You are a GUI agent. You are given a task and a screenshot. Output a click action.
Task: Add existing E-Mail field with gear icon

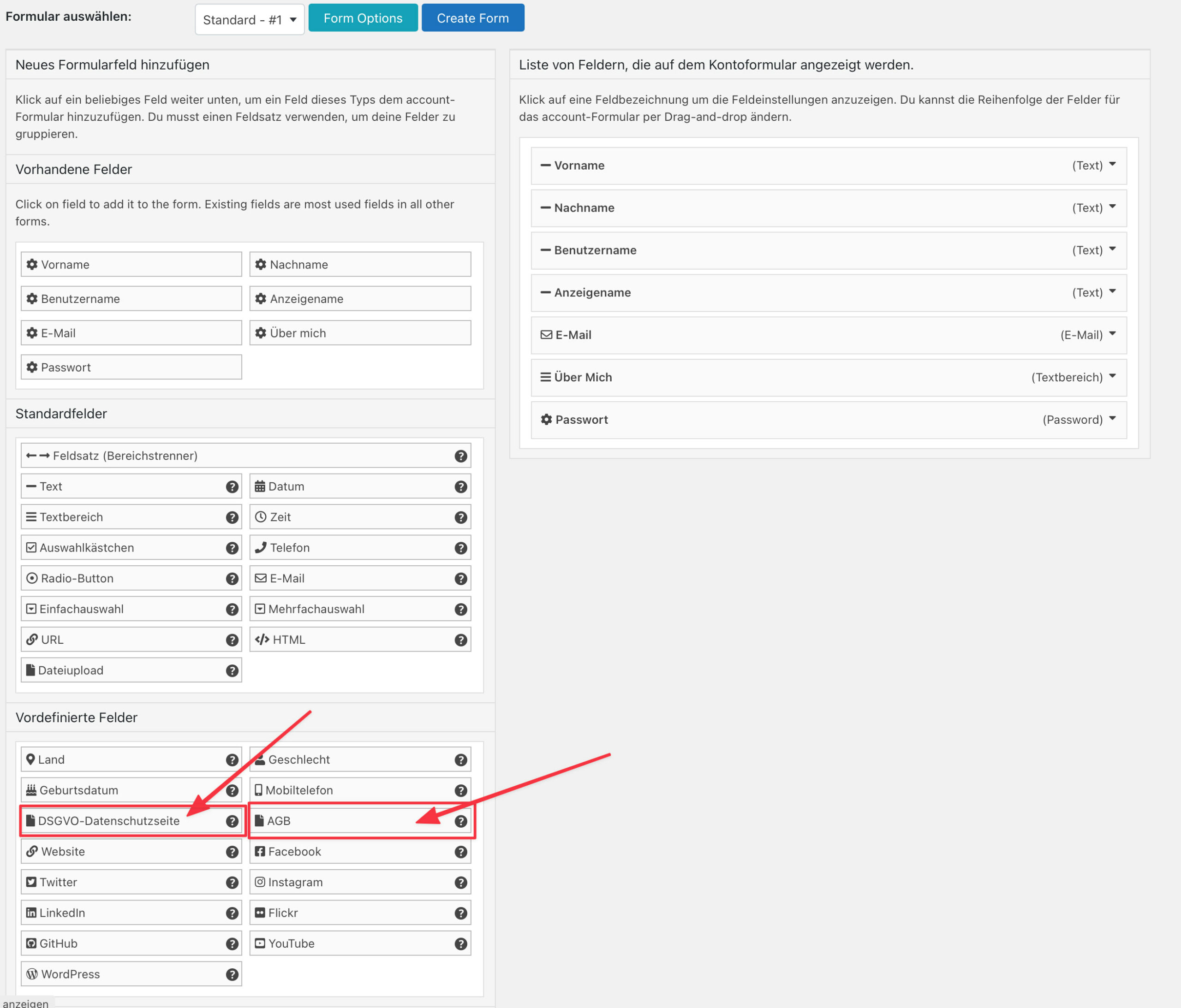tap(131, 333)
